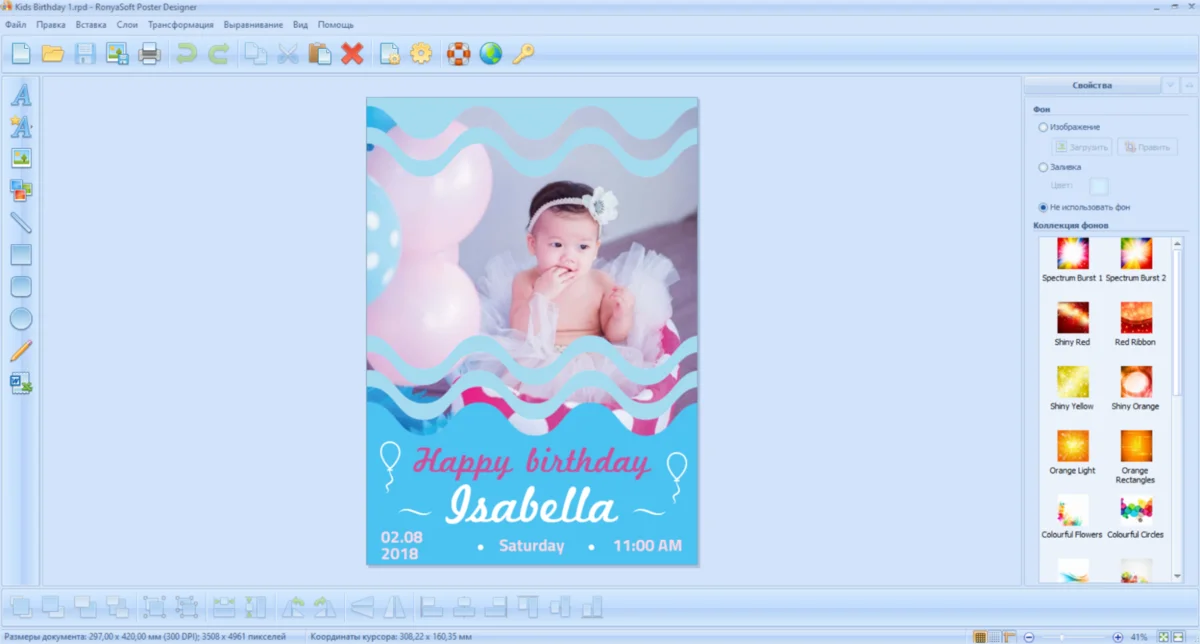Select the Изображение background radio button
Screen dimensions: 1200x644
pos(1044,127)
